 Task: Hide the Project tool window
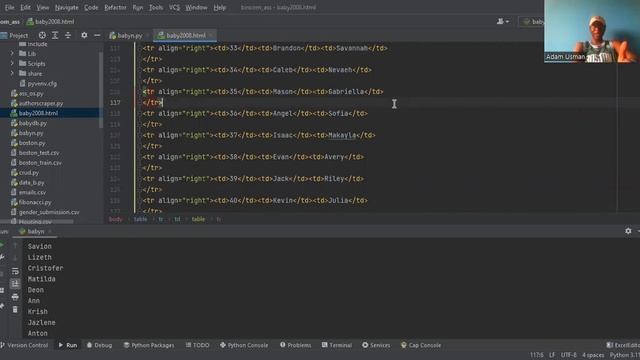point(97,36)
